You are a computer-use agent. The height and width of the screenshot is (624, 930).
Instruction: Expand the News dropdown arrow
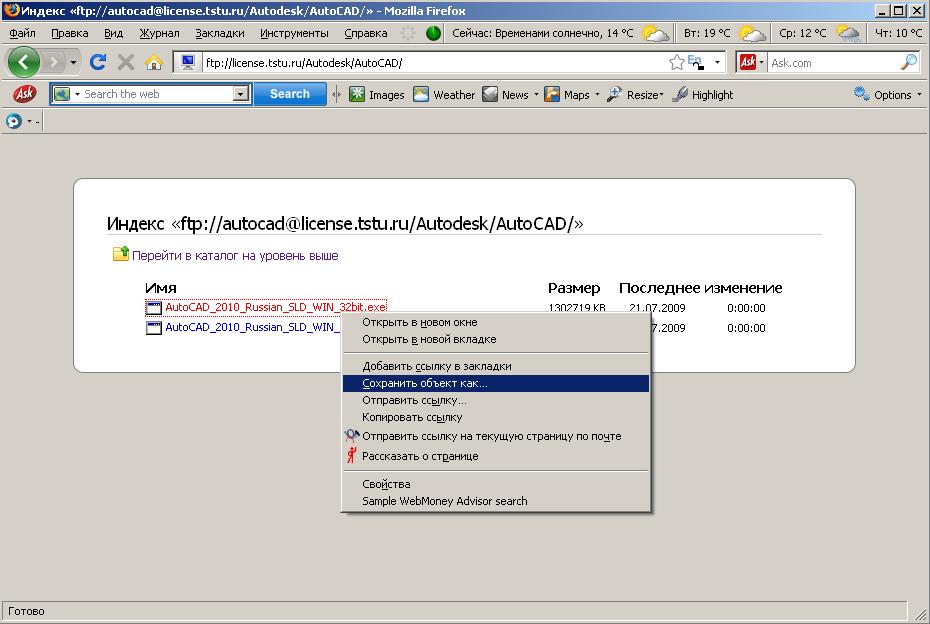[x=536, y=94]
